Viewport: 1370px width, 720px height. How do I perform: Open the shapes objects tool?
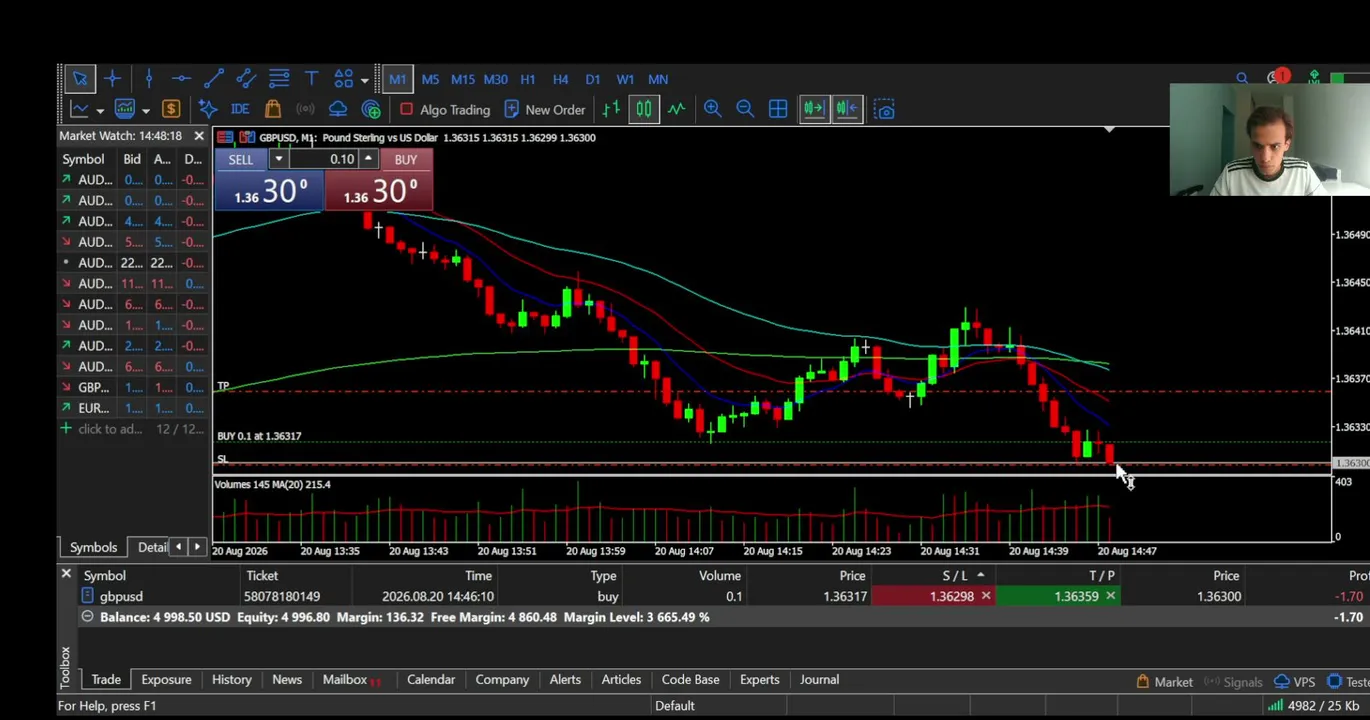coord(343,79)
